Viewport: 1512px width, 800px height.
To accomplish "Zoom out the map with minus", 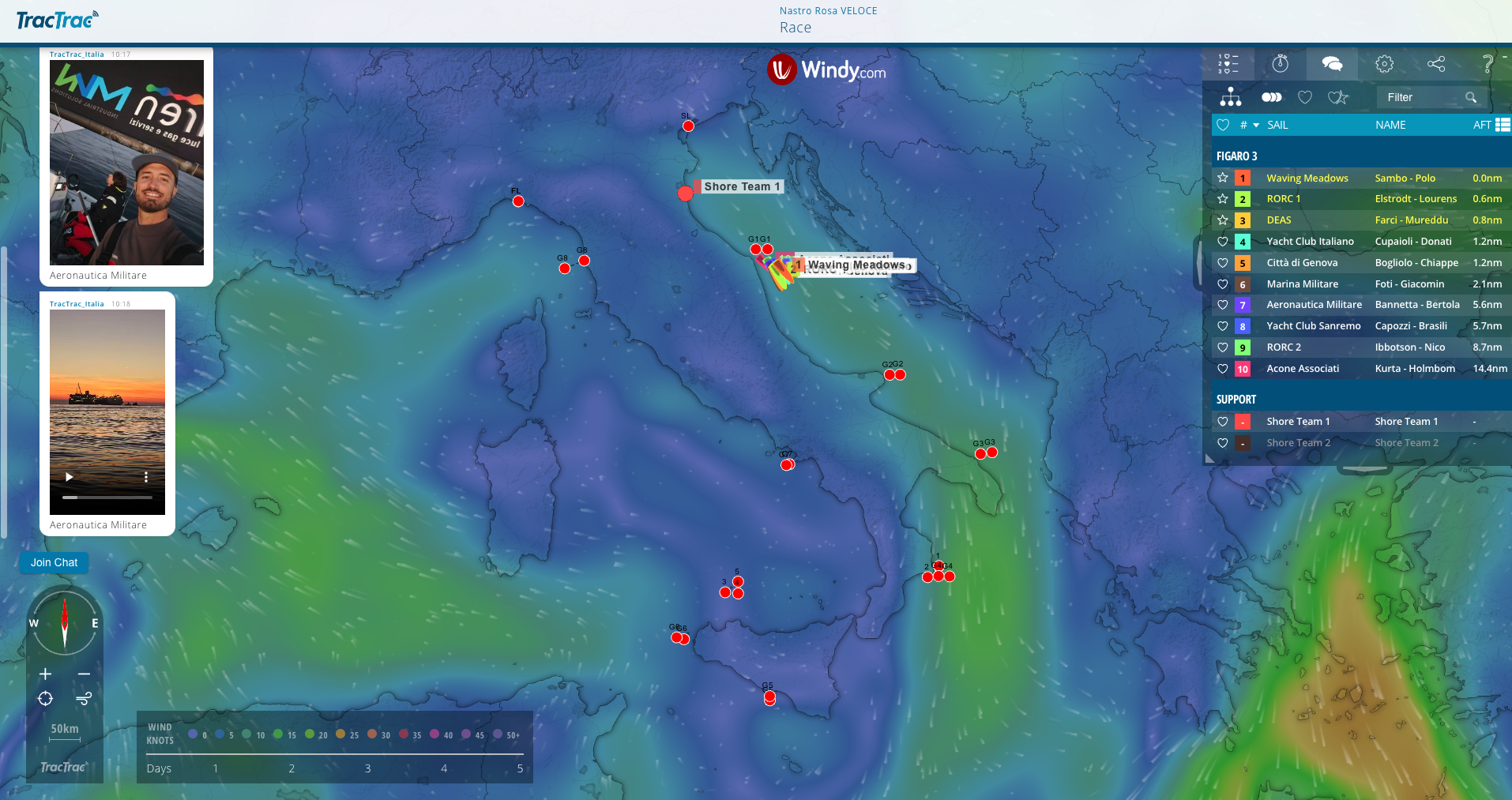I will click(x=84, y=674).
